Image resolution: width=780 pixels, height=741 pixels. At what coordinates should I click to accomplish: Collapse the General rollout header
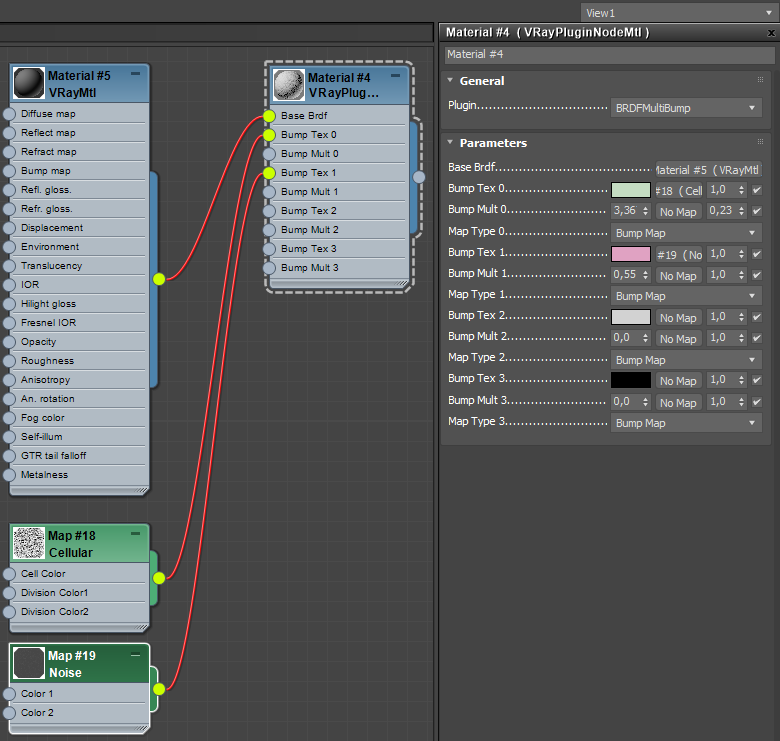pos(482,81)
